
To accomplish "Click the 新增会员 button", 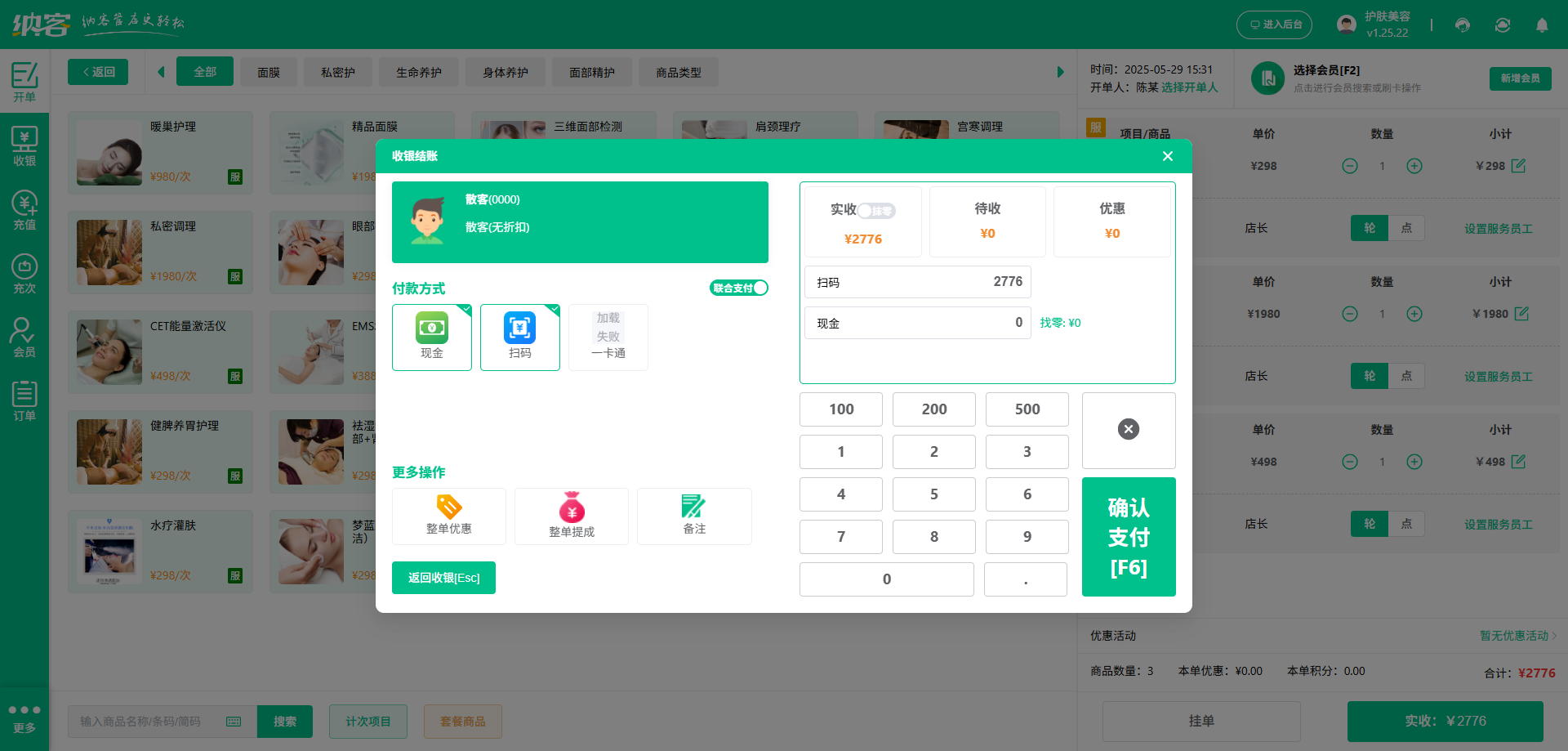I will (1520, 78).
